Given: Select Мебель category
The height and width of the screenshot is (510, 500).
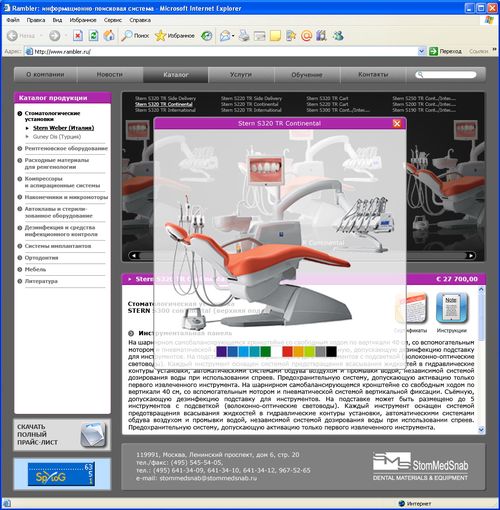Looking at the screenshot, I should coord(35,269).
